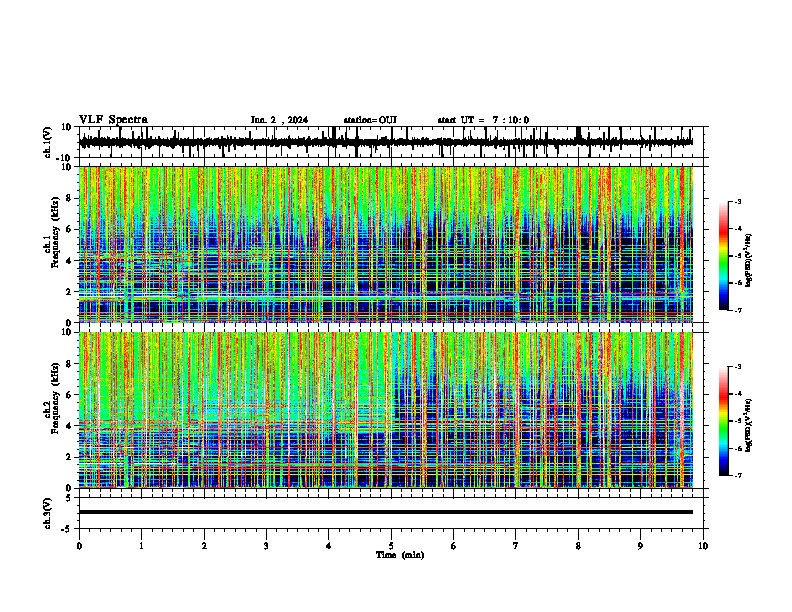The width and height of the screenshot is (792, 612).
Task: Click the flat ch.3 voltage trace
Action: pyautogui.click(x=386, y=512)
